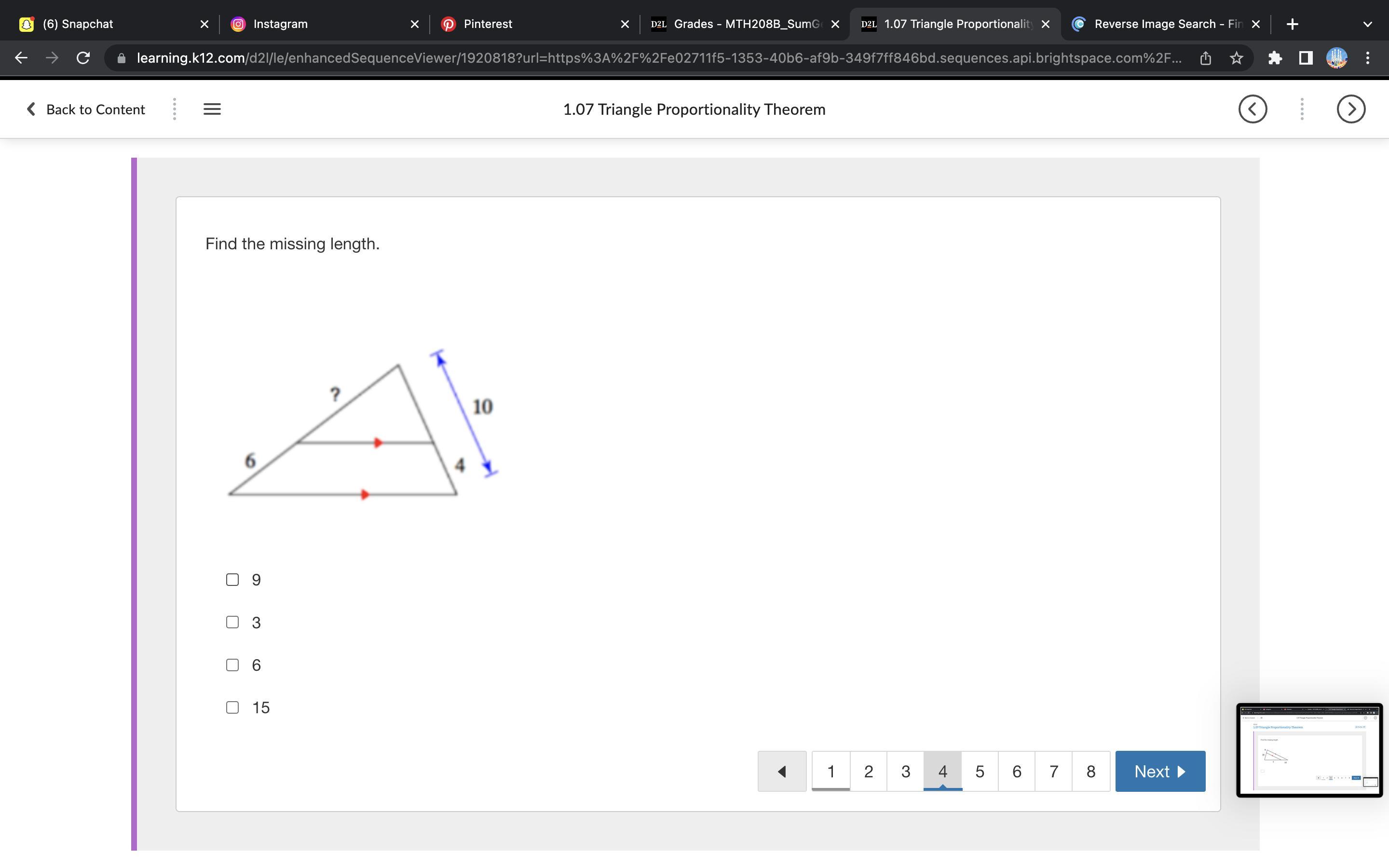Toggle the browser side panel icon
Viewport: 1389px width, 868px height.
pyautogui.click(x=1306, y=58)
